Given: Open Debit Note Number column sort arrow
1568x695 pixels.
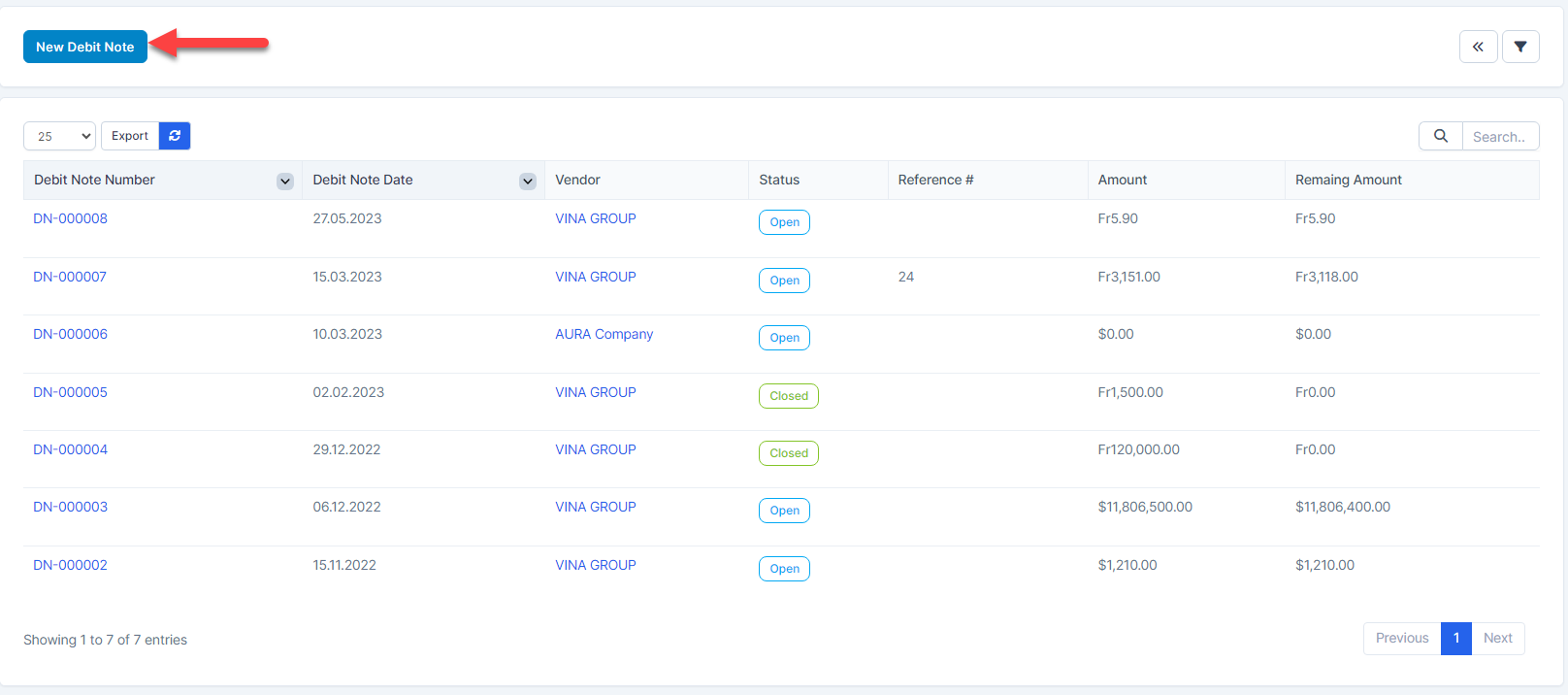Looking at the screenshot, I should tap(285, 182).
